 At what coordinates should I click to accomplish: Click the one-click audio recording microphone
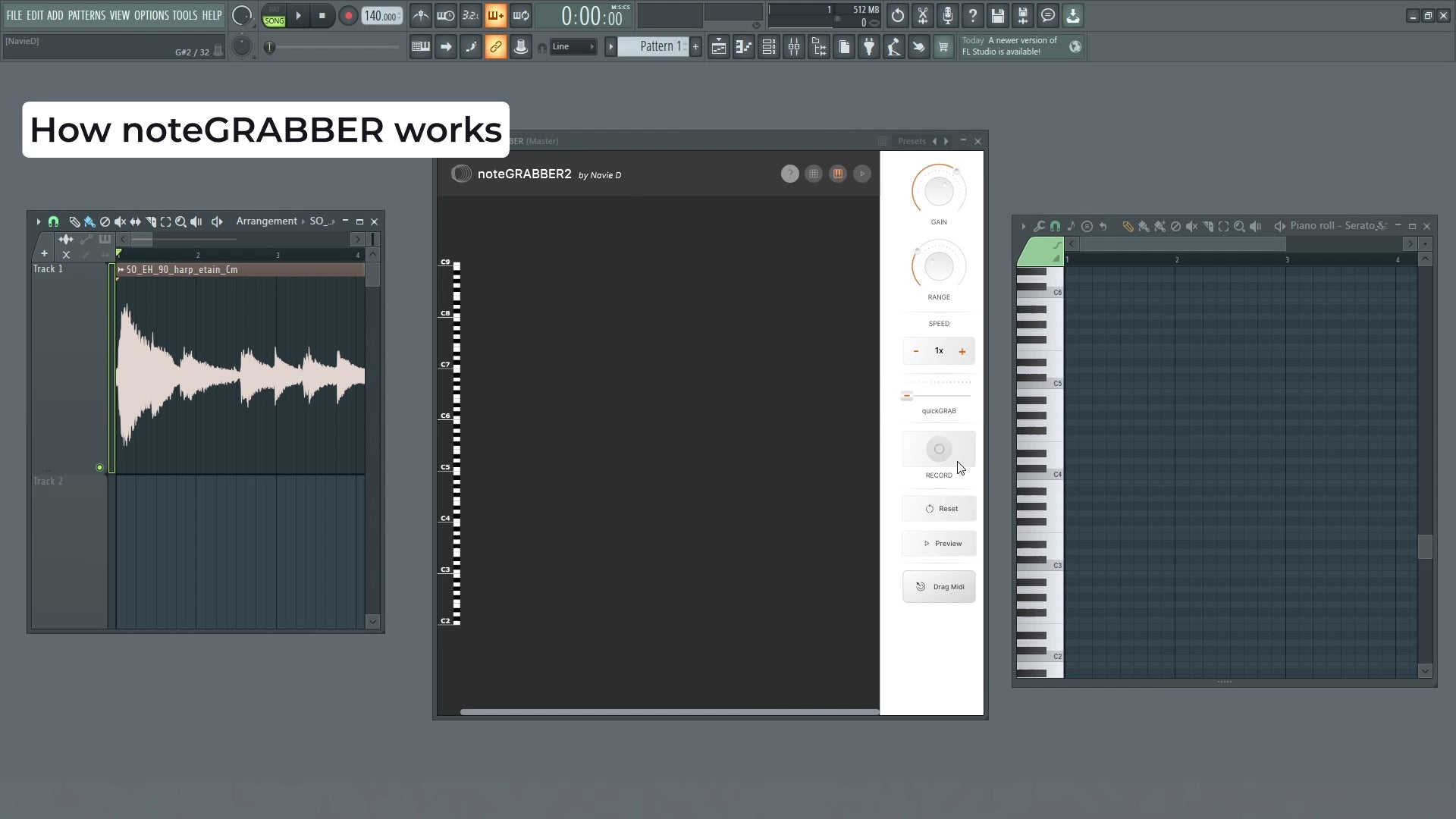pos(948,16)
